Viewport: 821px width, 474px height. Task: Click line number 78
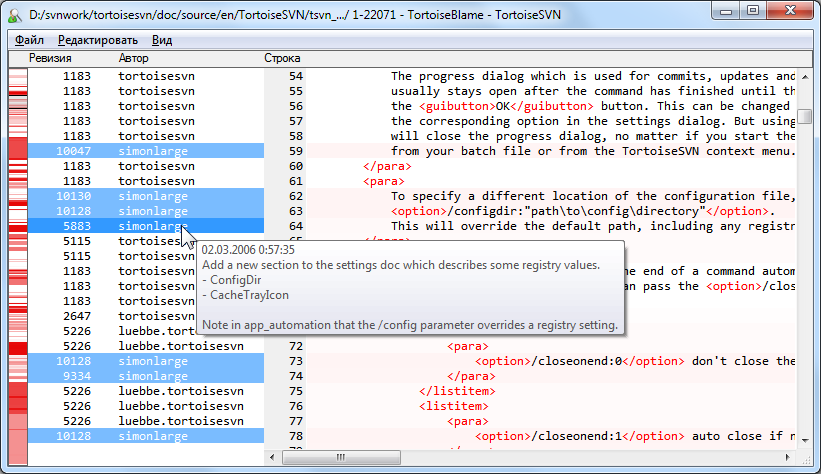pos(296,436)
